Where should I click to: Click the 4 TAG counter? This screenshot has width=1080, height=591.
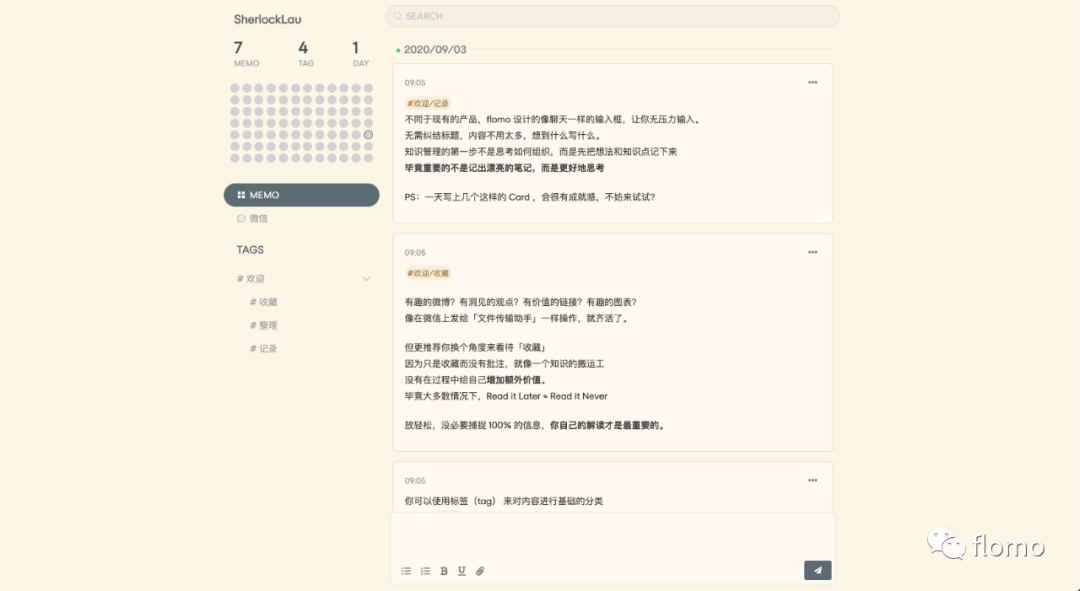point(305,54)
